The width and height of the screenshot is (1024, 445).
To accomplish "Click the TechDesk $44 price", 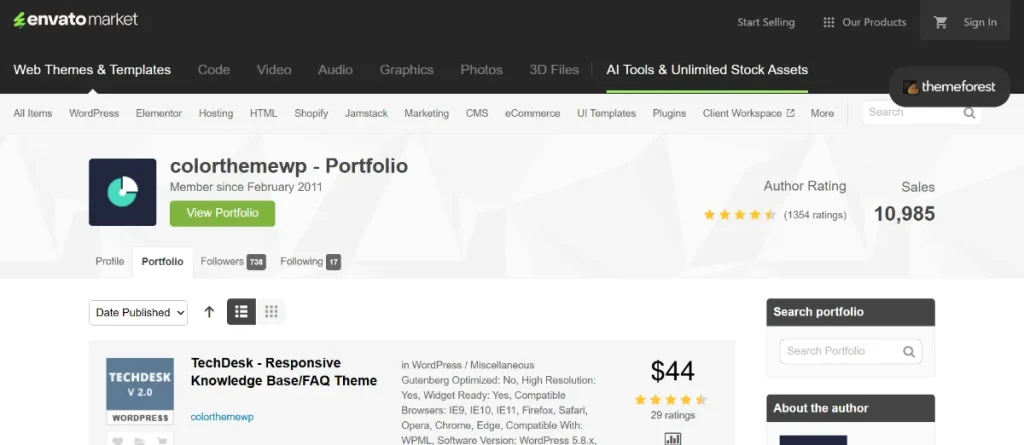I will pyautogui.click(x=673, y=372).
